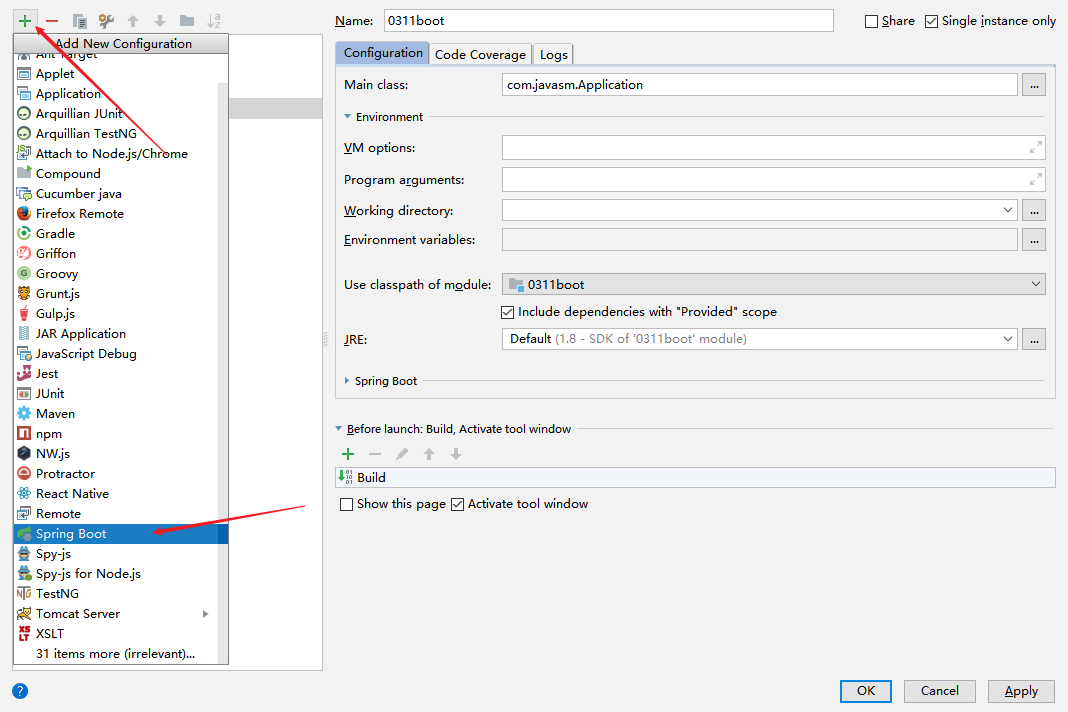Open Edit Defaults wrench icon
Viewport: 1068px width, 712px height.
(106, 21)
